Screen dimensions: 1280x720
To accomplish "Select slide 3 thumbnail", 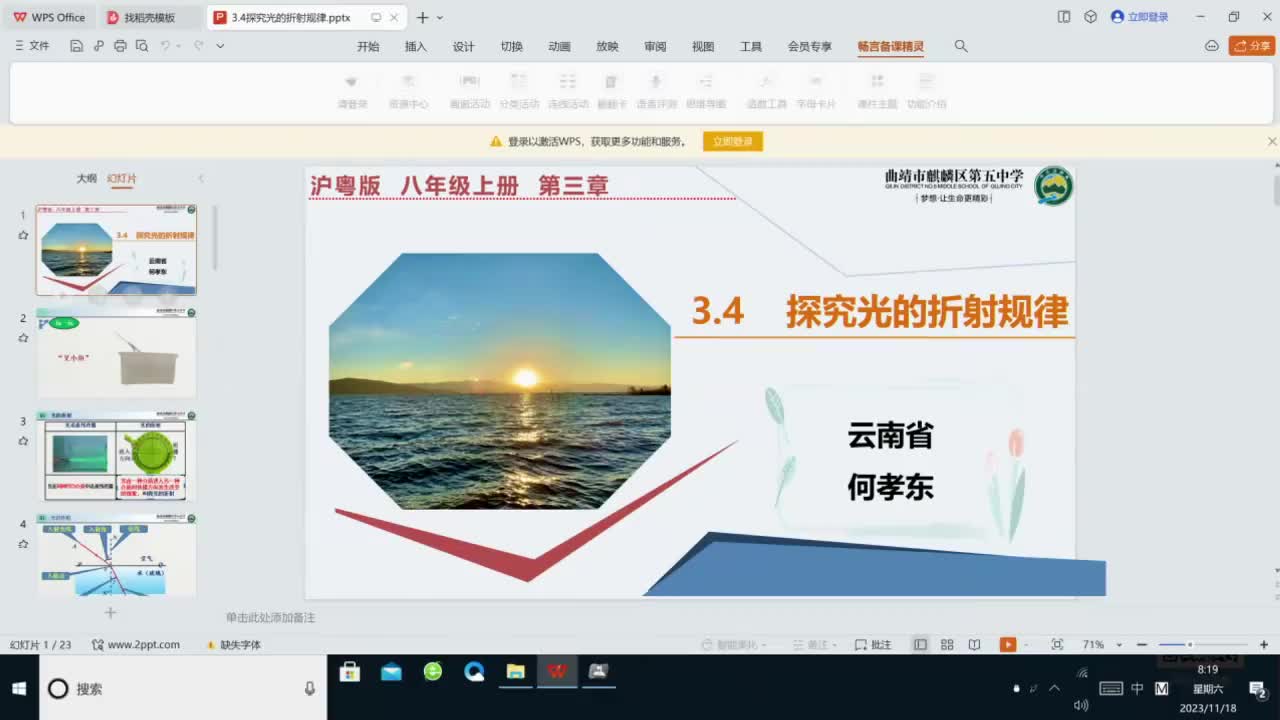I will pyautogui.click(x=116, y=456).
